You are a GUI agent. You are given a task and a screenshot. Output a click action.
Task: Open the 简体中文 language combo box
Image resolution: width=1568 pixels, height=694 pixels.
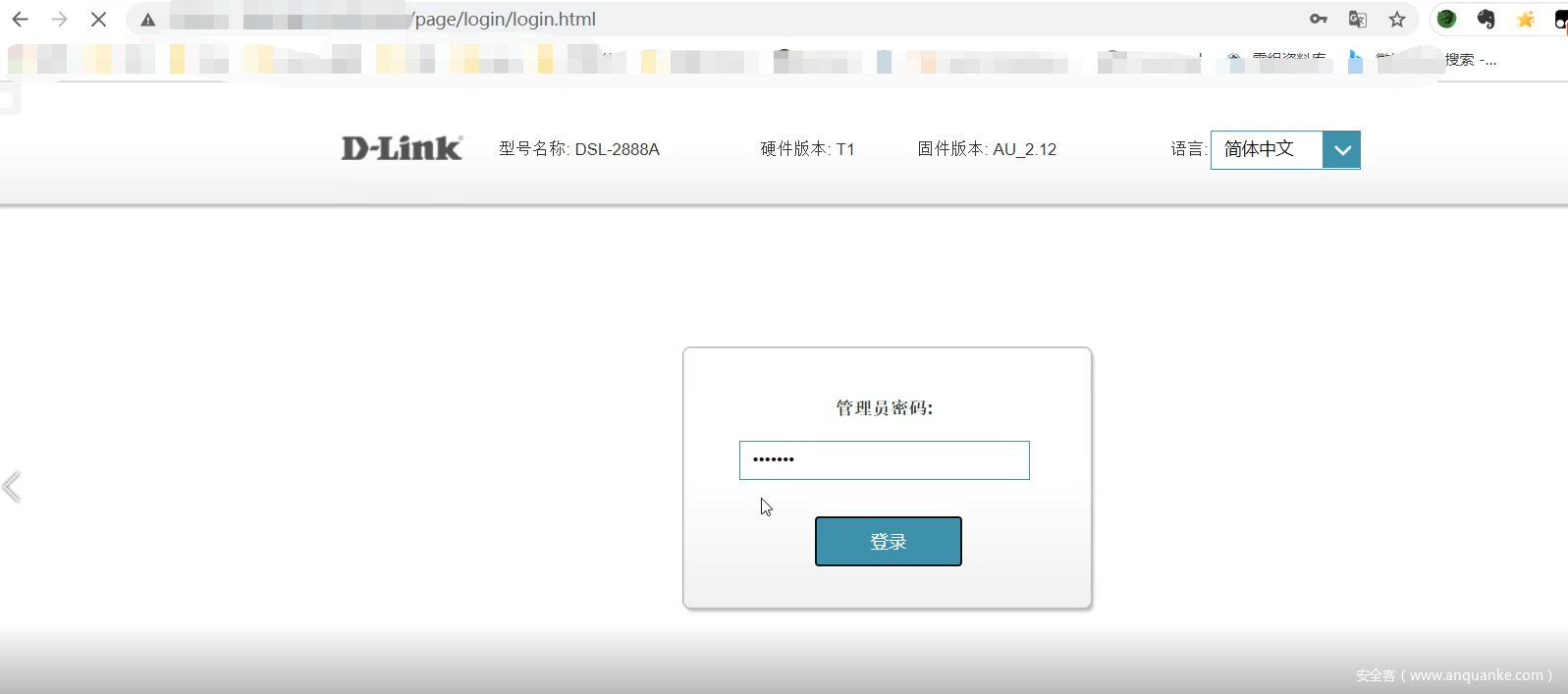(x=1267, y=149)
